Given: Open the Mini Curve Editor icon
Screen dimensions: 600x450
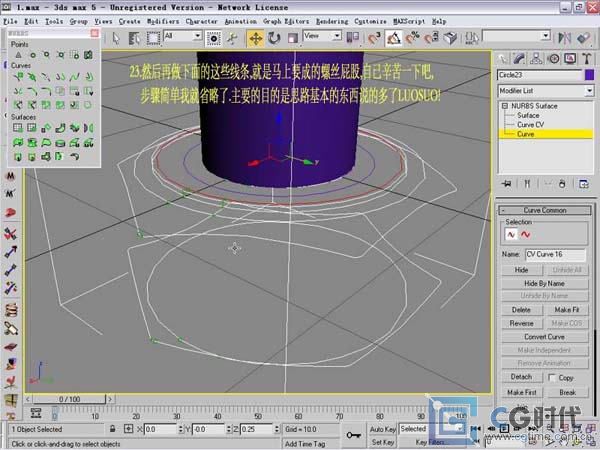Looking at the screenshot, I should click(36, 413).
